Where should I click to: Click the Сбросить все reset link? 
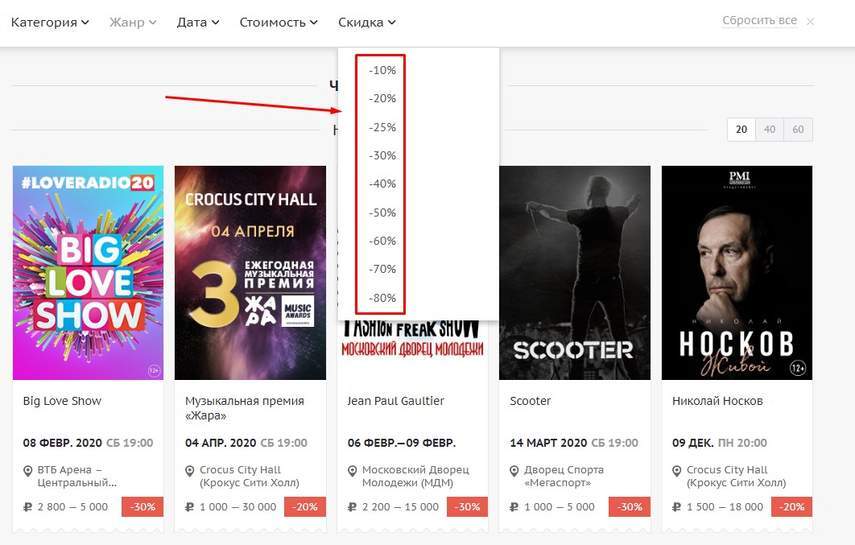tap(759, 21)
